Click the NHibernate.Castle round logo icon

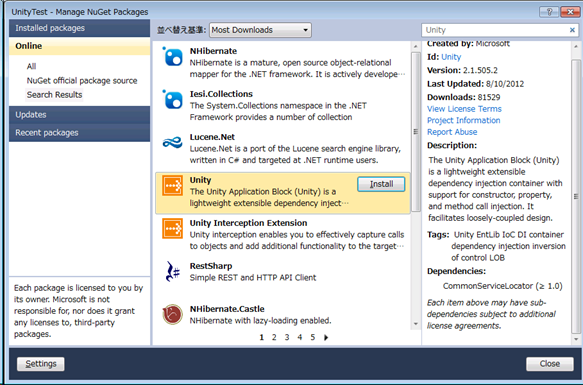tap(173, 314)
